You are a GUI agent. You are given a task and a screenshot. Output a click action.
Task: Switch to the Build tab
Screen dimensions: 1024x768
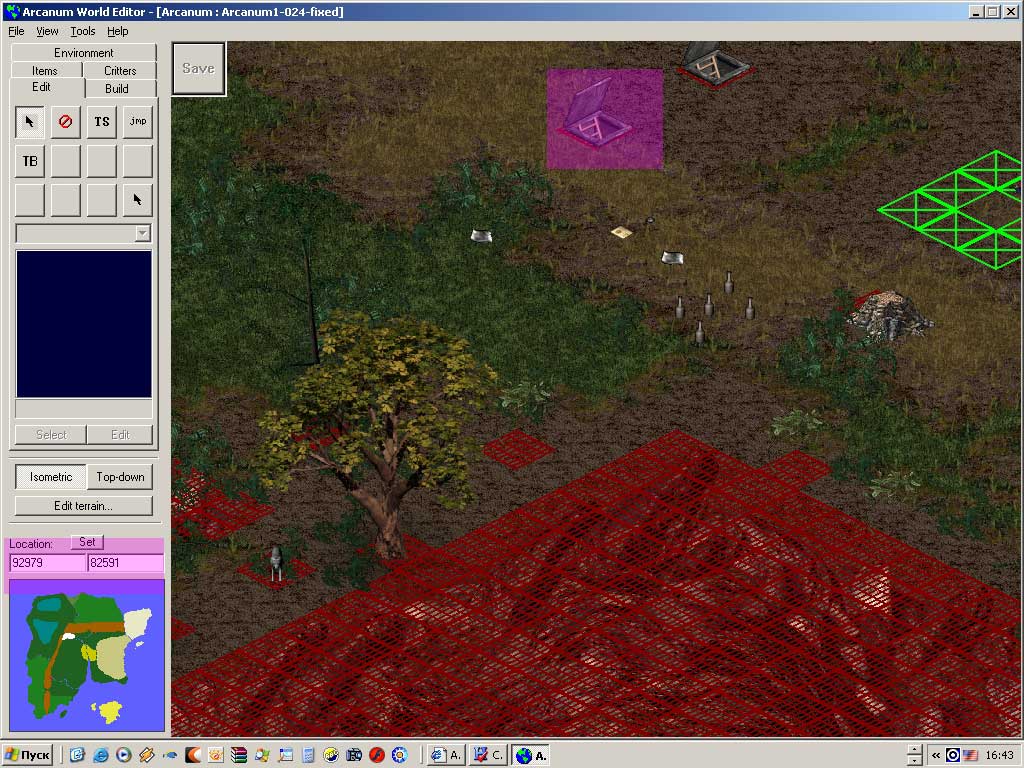point(117,88)
